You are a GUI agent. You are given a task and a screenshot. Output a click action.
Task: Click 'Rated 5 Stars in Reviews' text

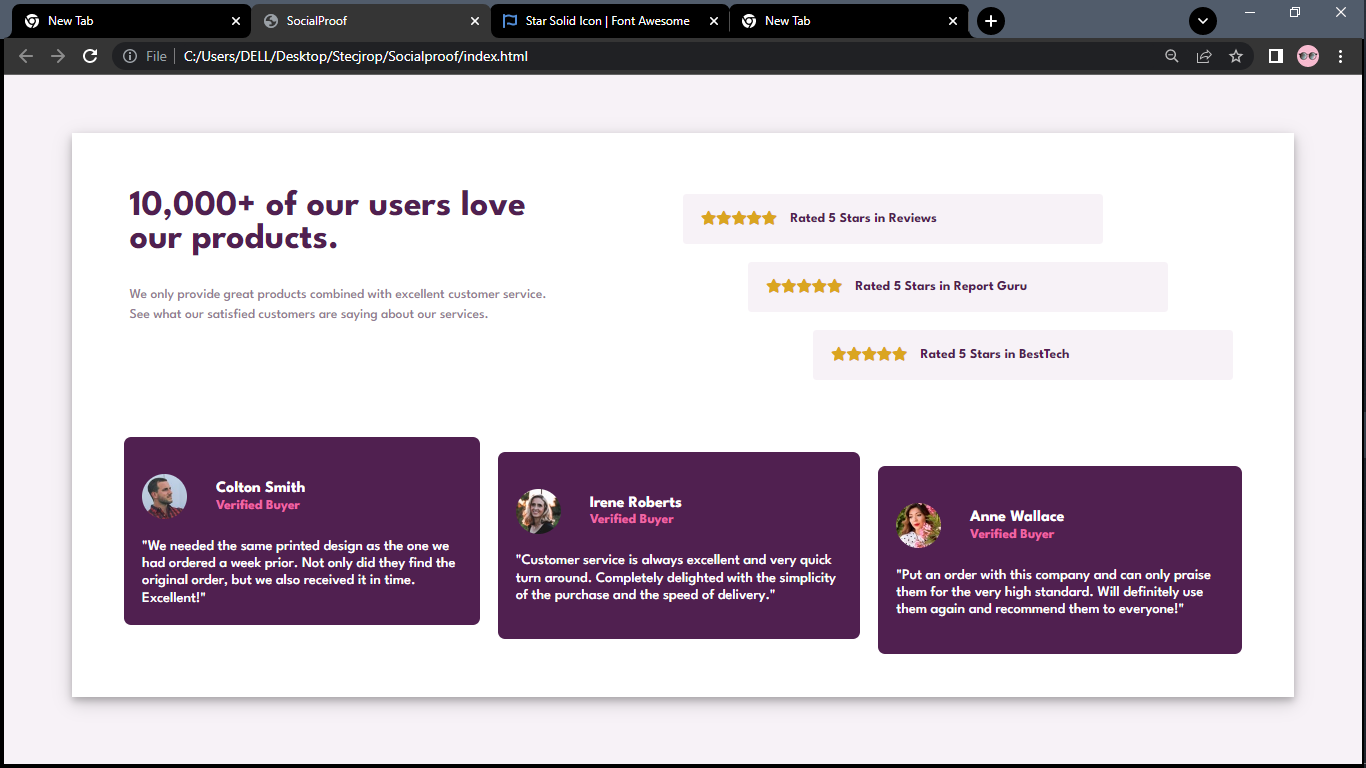click(863, 218)
